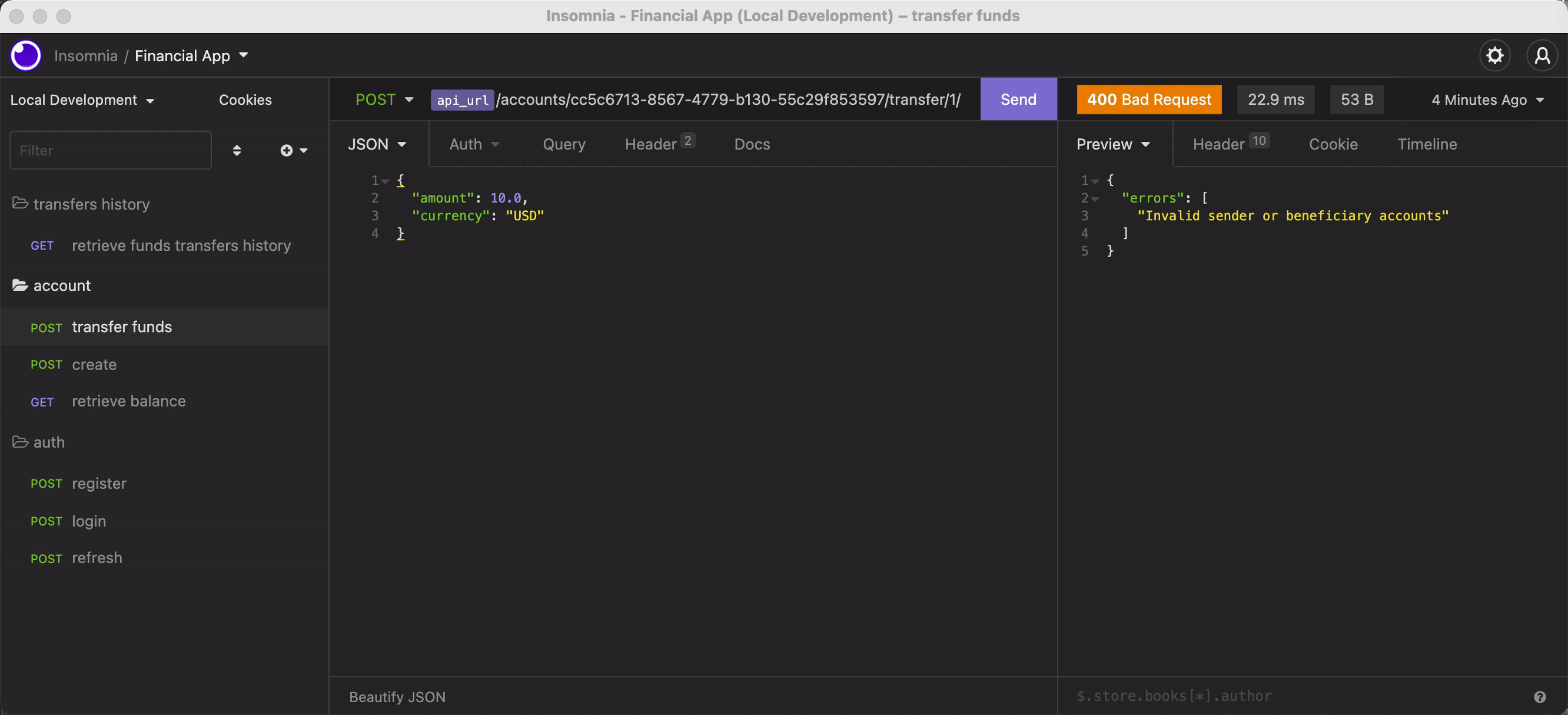Open the Local Development environment dropdown
1568x715 pixels.
(82, 100)
